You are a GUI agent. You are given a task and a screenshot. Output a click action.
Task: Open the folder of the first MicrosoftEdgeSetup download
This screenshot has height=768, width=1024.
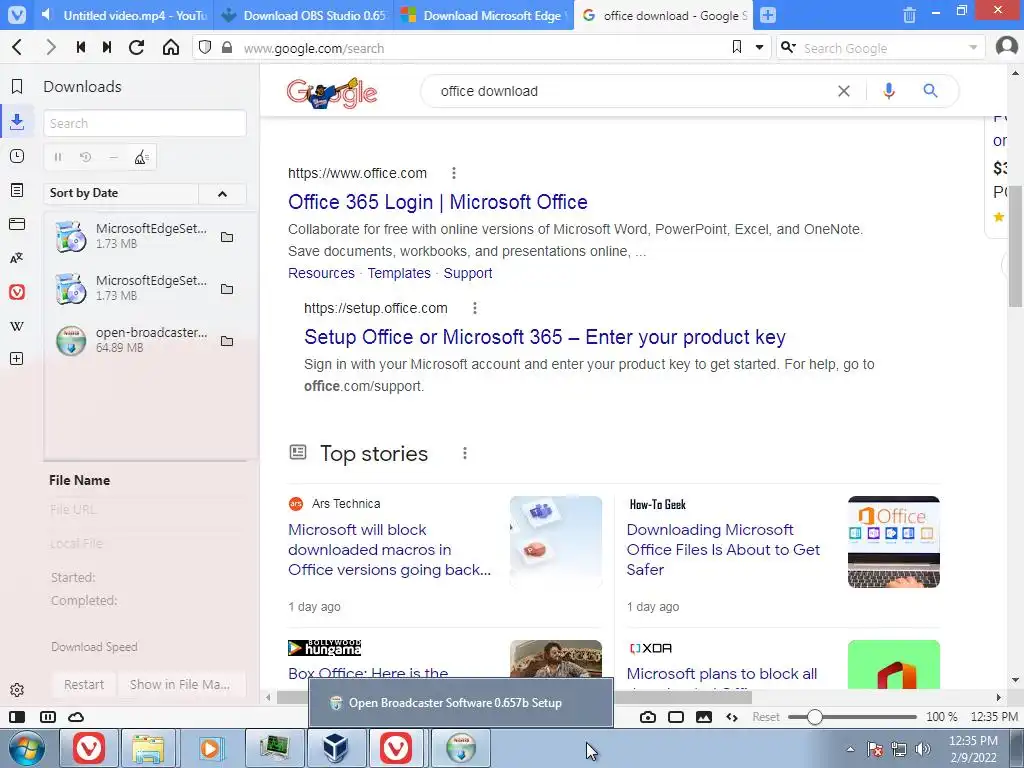(227, 237)
